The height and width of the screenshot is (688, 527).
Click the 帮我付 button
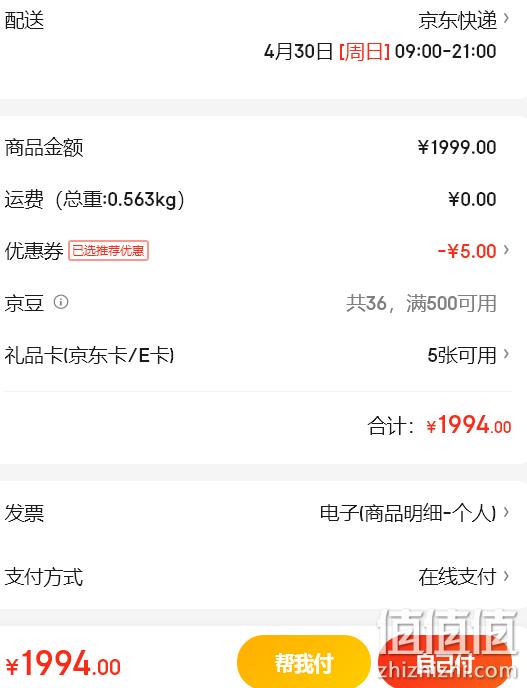coord(304,663)
